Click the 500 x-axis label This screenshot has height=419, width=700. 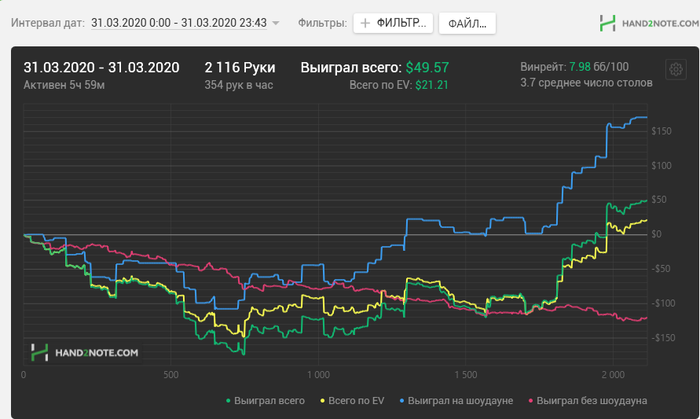(x=171, y=375)
